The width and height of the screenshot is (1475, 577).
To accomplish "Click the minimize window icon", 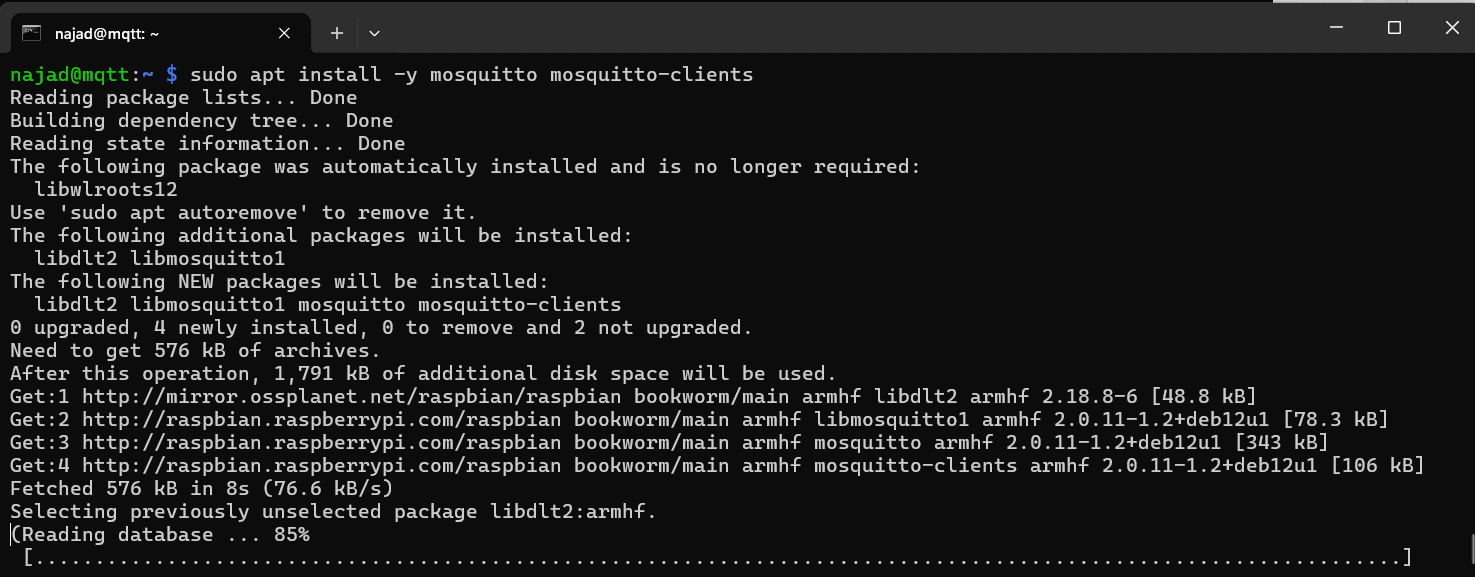I will click(x=1336, y=28).
